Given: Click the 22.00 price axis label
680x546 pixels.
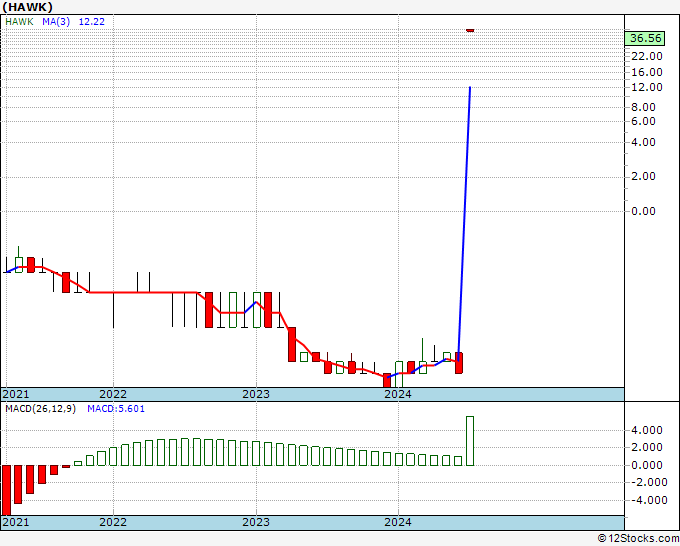Looking at the screenshot, I should [647, 56].
